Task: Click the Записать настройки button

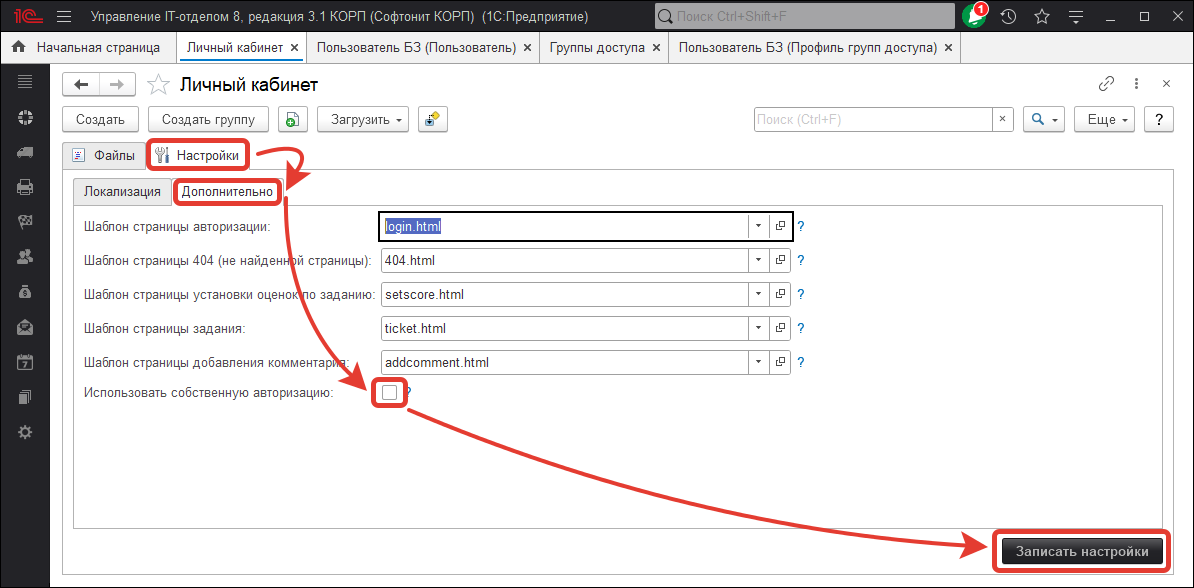Action: [x=1082, y=551]
